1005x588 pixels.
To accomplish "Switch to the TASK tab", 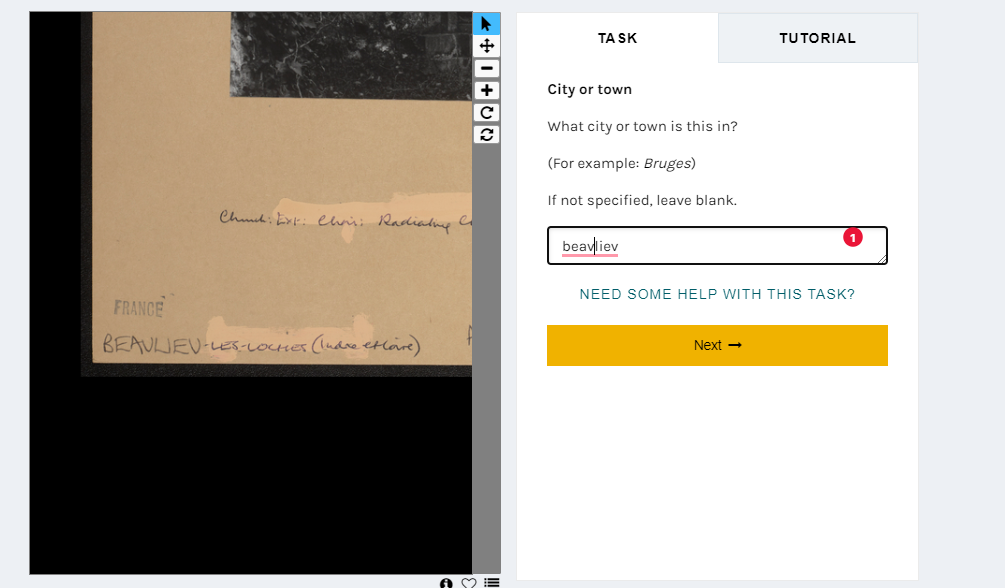I will click(617, 38).
